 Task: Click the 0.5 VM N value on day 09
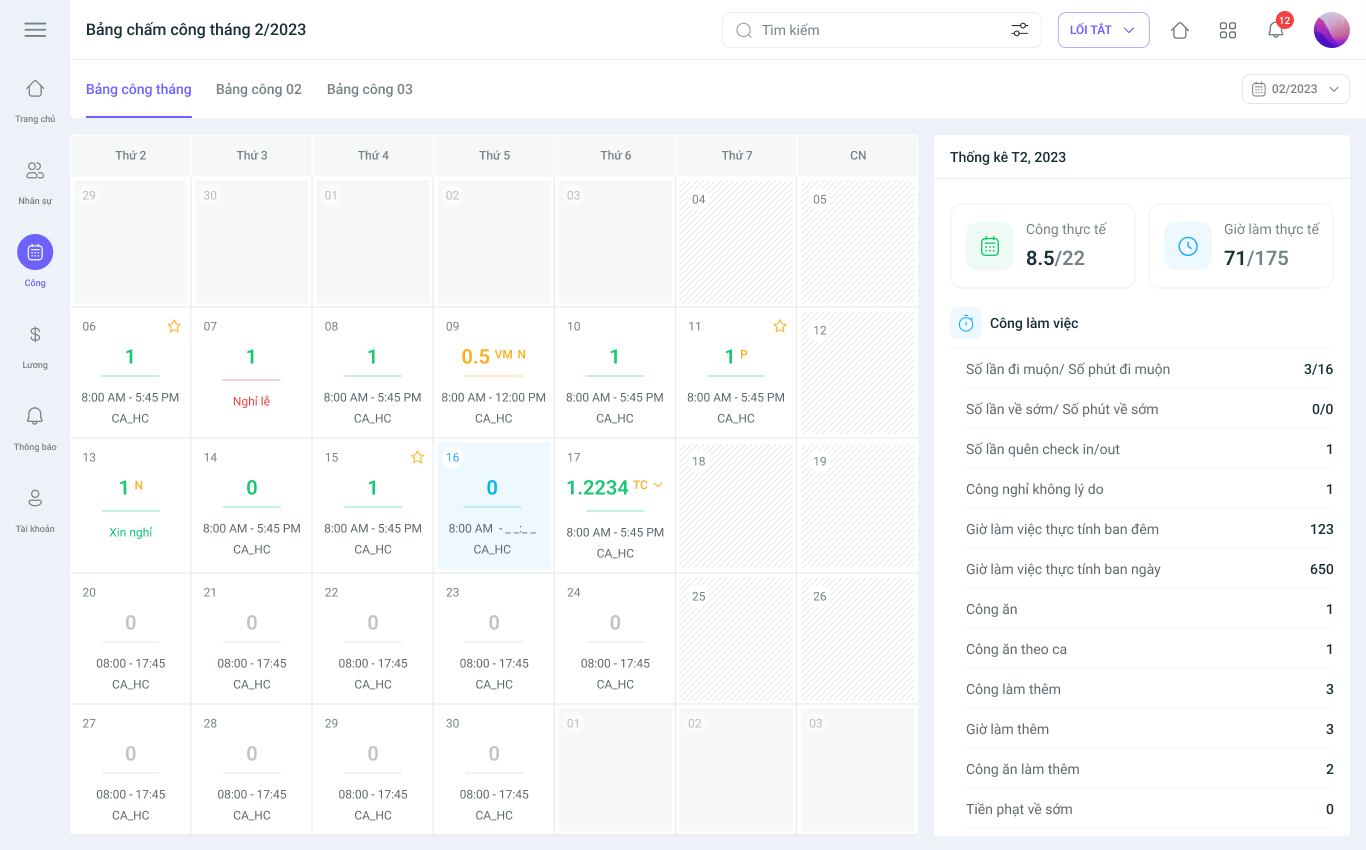[494, 357]
